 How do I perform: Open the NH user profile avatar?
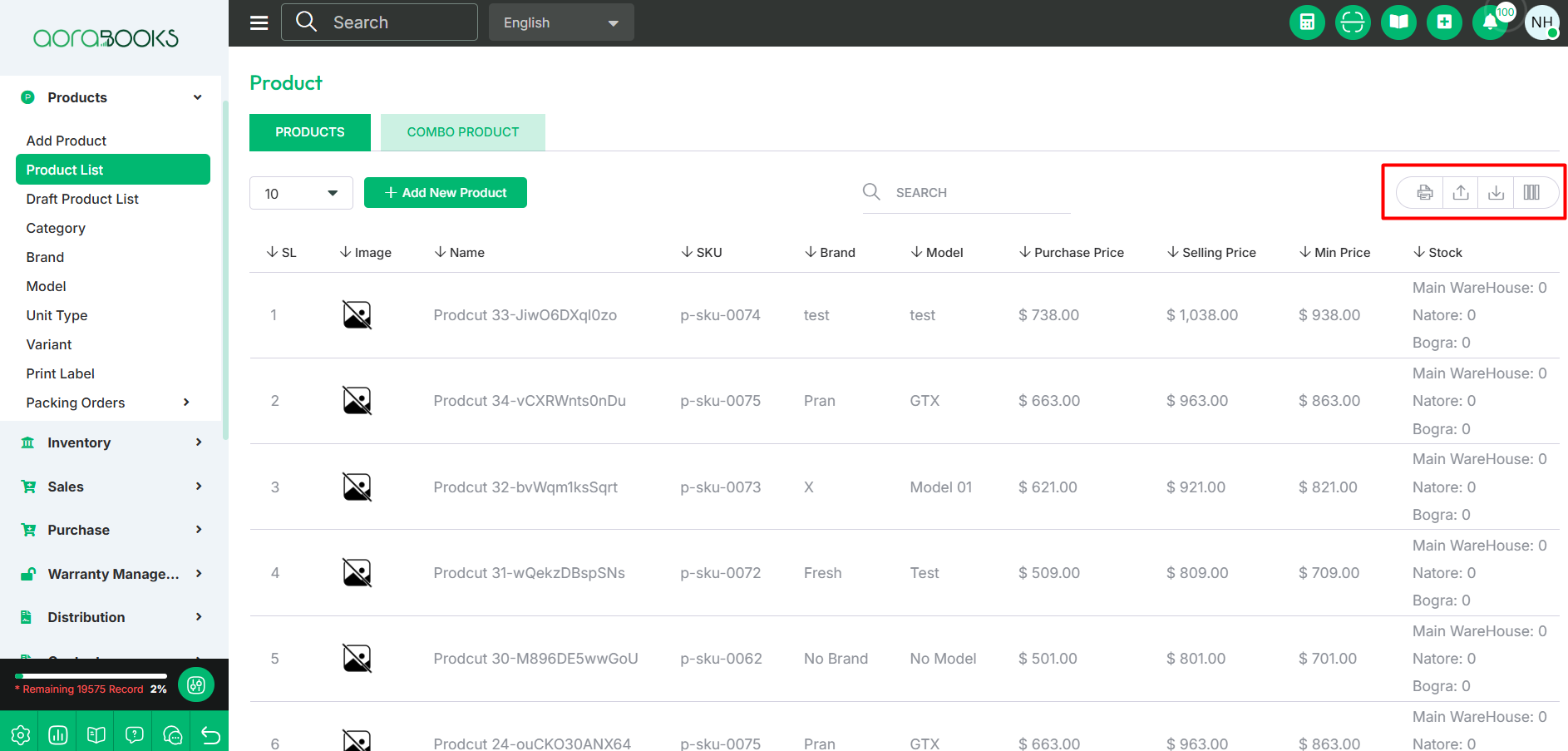1542,22
